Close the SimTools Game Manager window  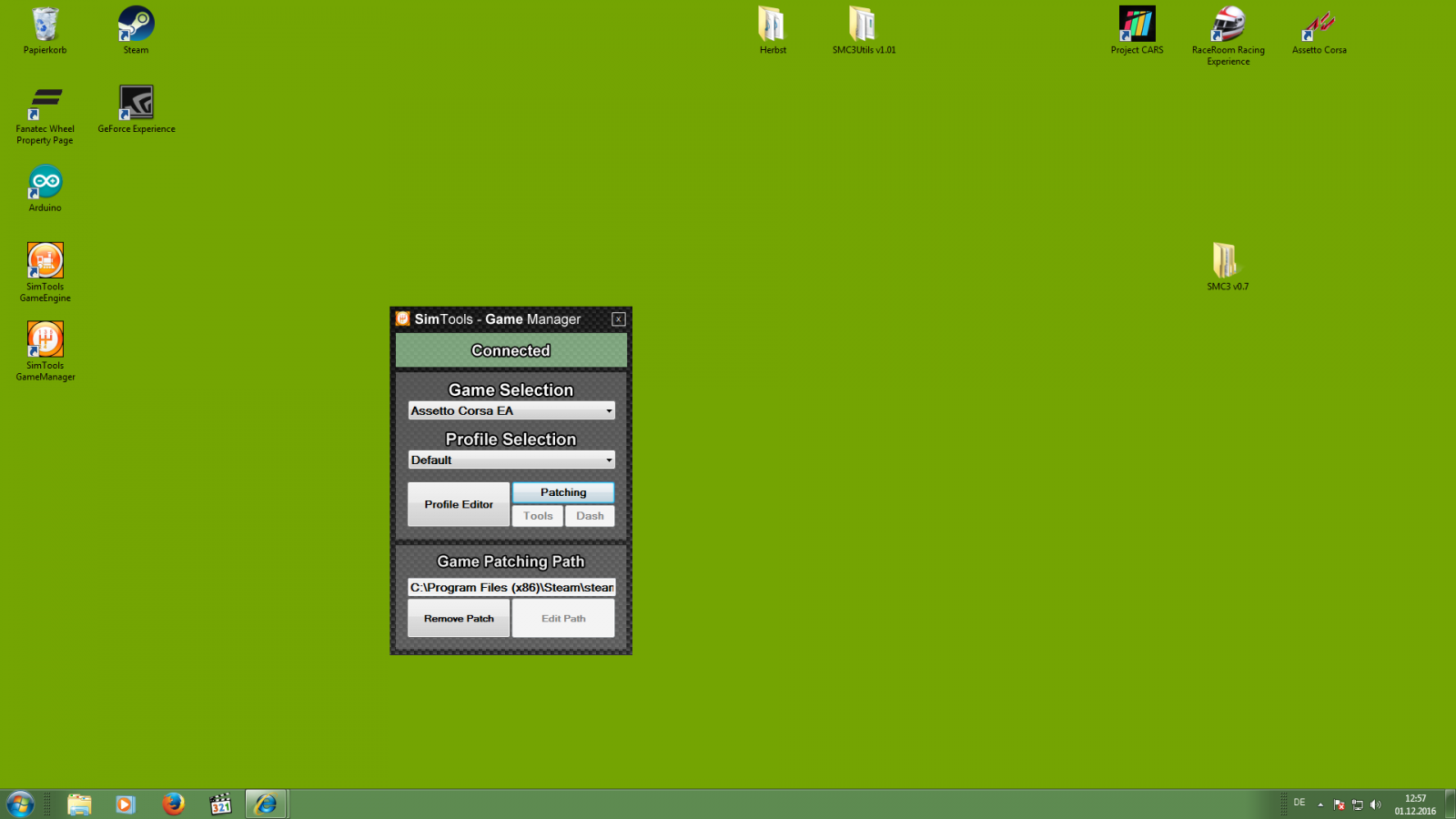pyautogui.click(x=619, y=319)
